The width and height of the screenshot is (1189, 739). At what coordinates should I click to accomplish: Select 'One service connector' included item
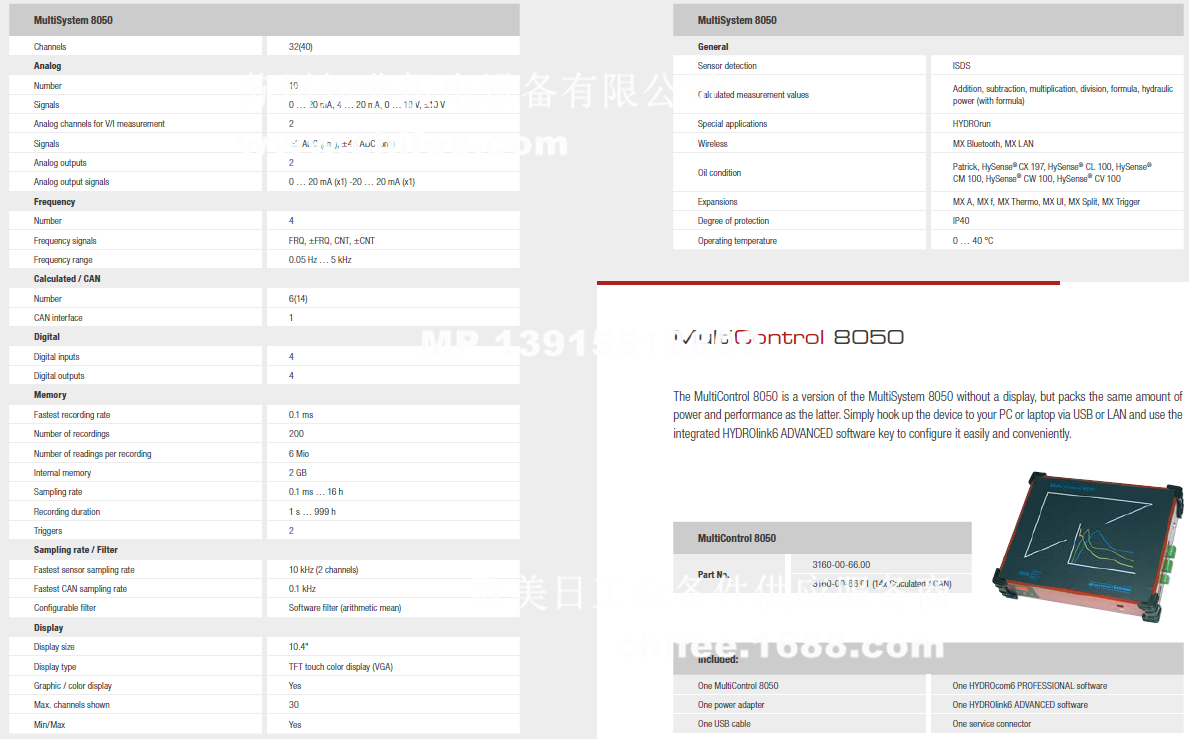(x=992, y=725)
